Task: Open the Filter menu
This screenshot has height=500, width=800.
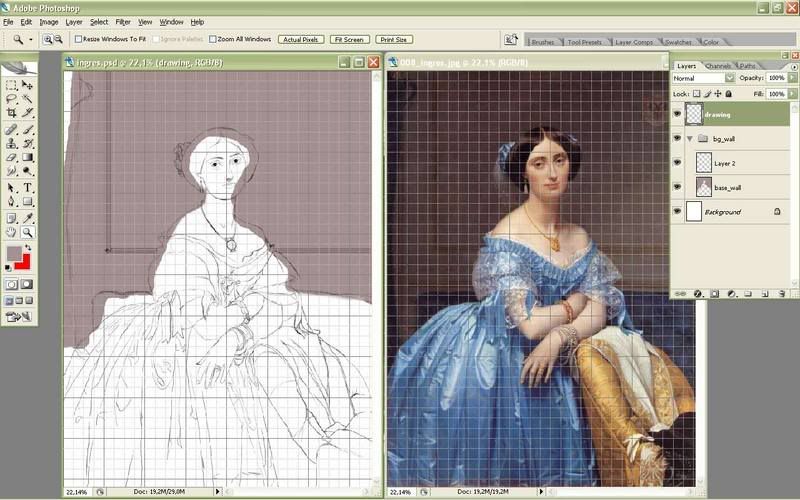Action: coord(123,21)
